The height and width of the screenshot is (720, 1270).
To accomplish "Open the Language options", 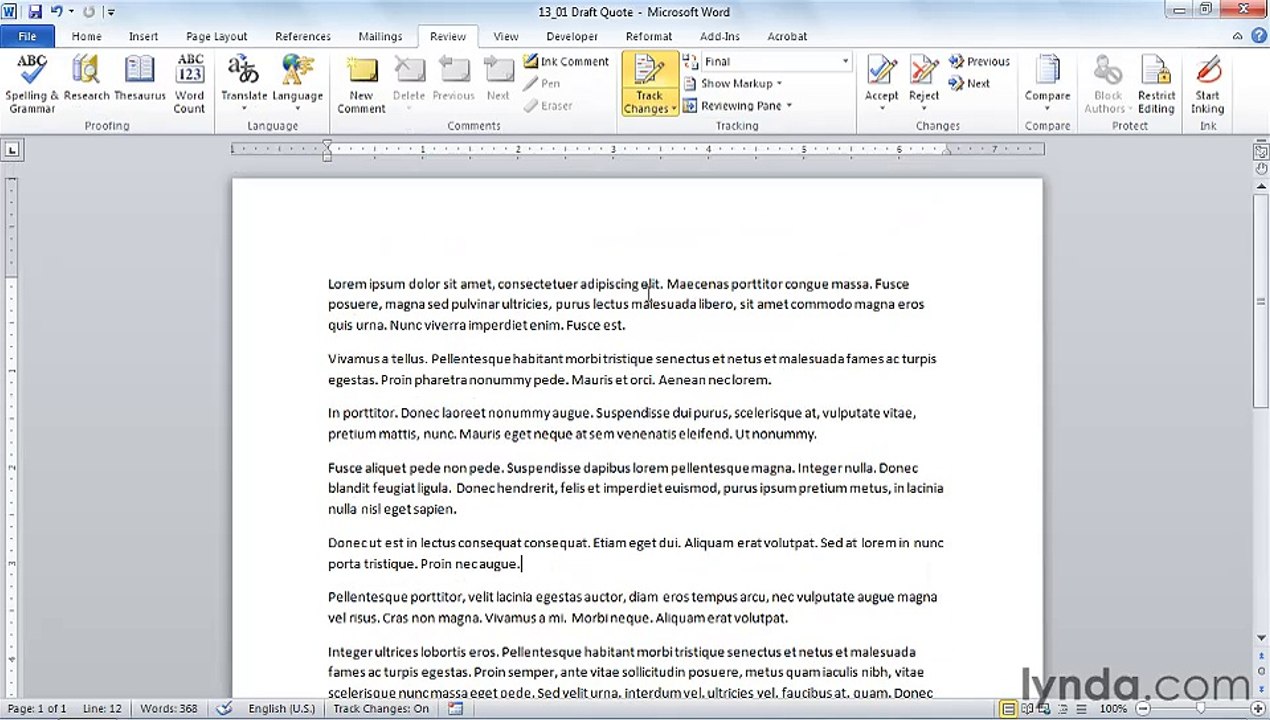I will pos(297,84).
